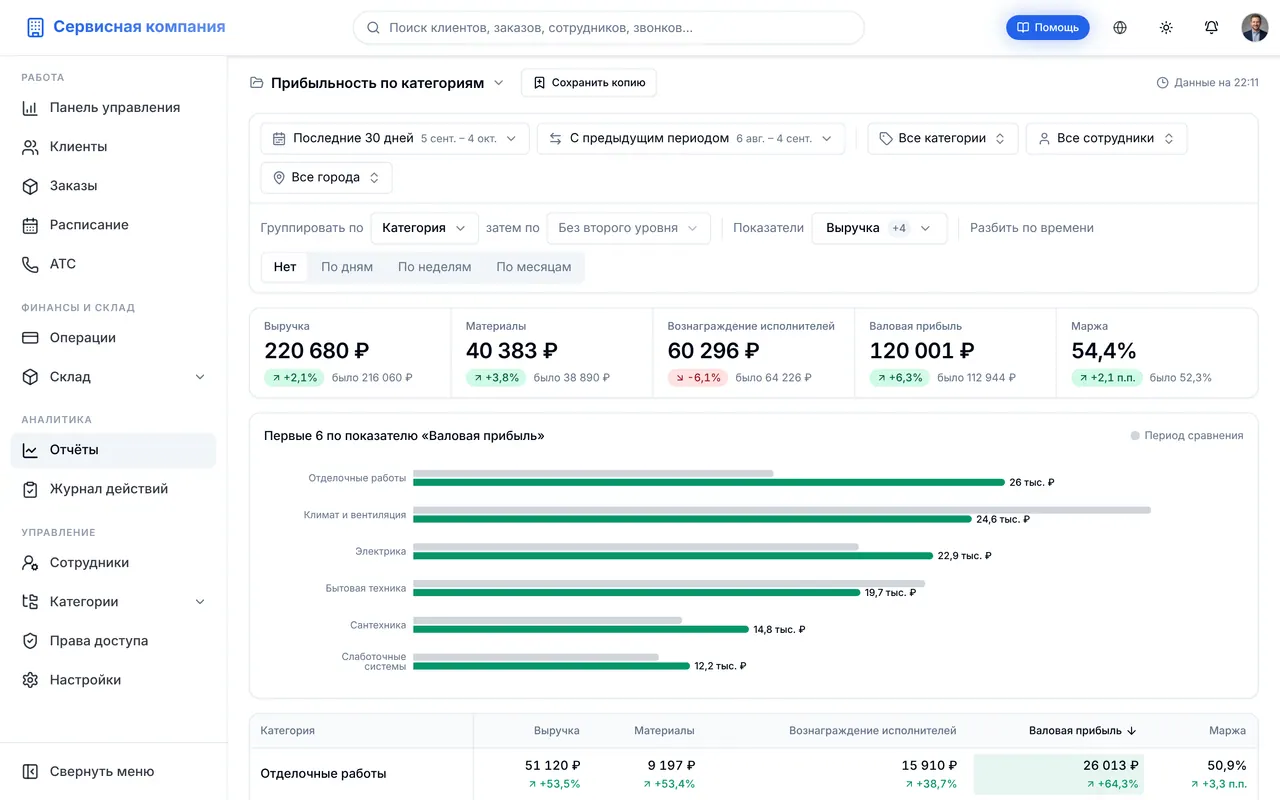Click the clock icon near Данные на 22:11

pos(1163,83)
